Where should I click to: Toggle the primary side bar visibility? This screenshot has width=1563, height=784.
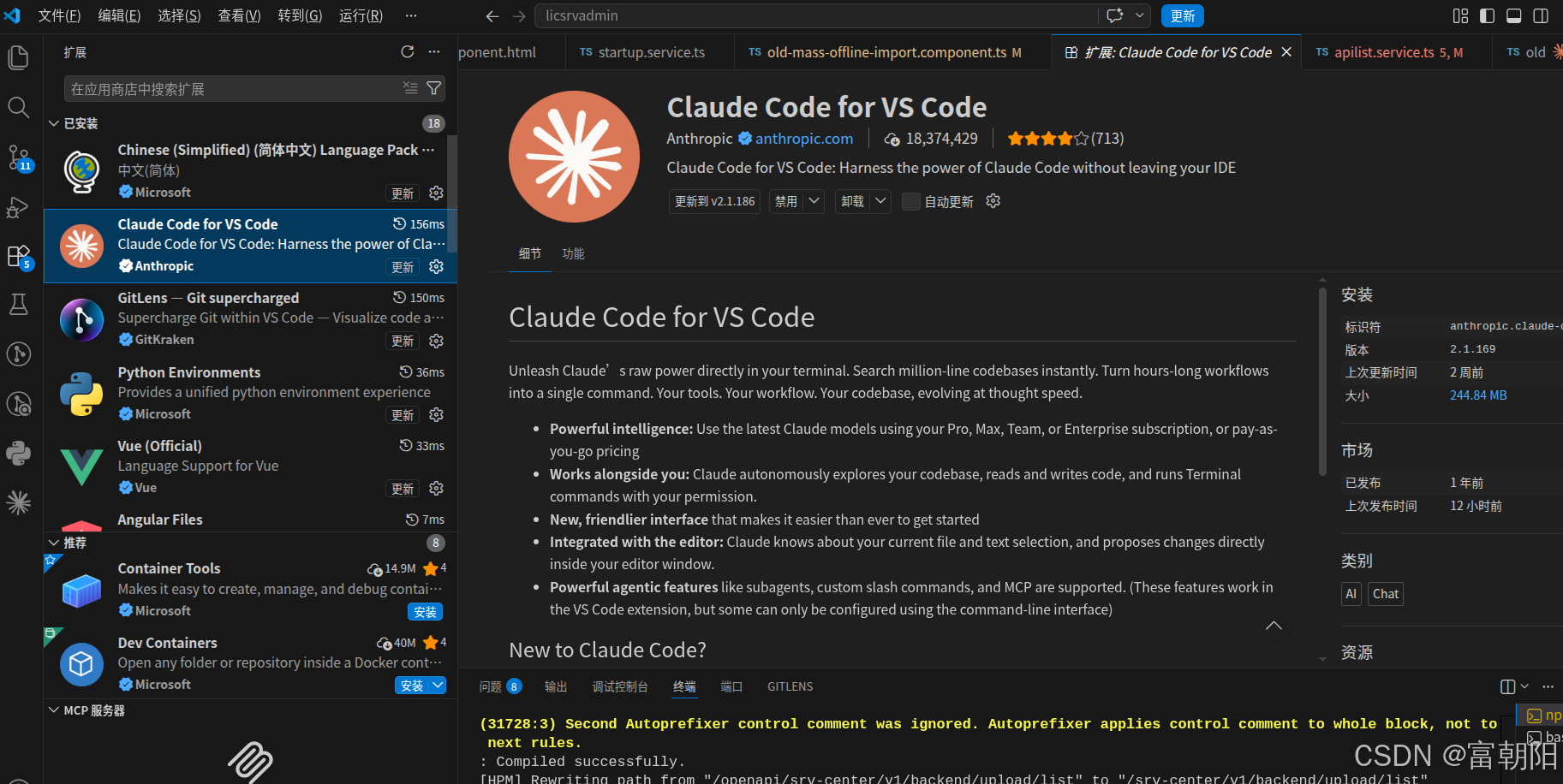(1488, 15)
